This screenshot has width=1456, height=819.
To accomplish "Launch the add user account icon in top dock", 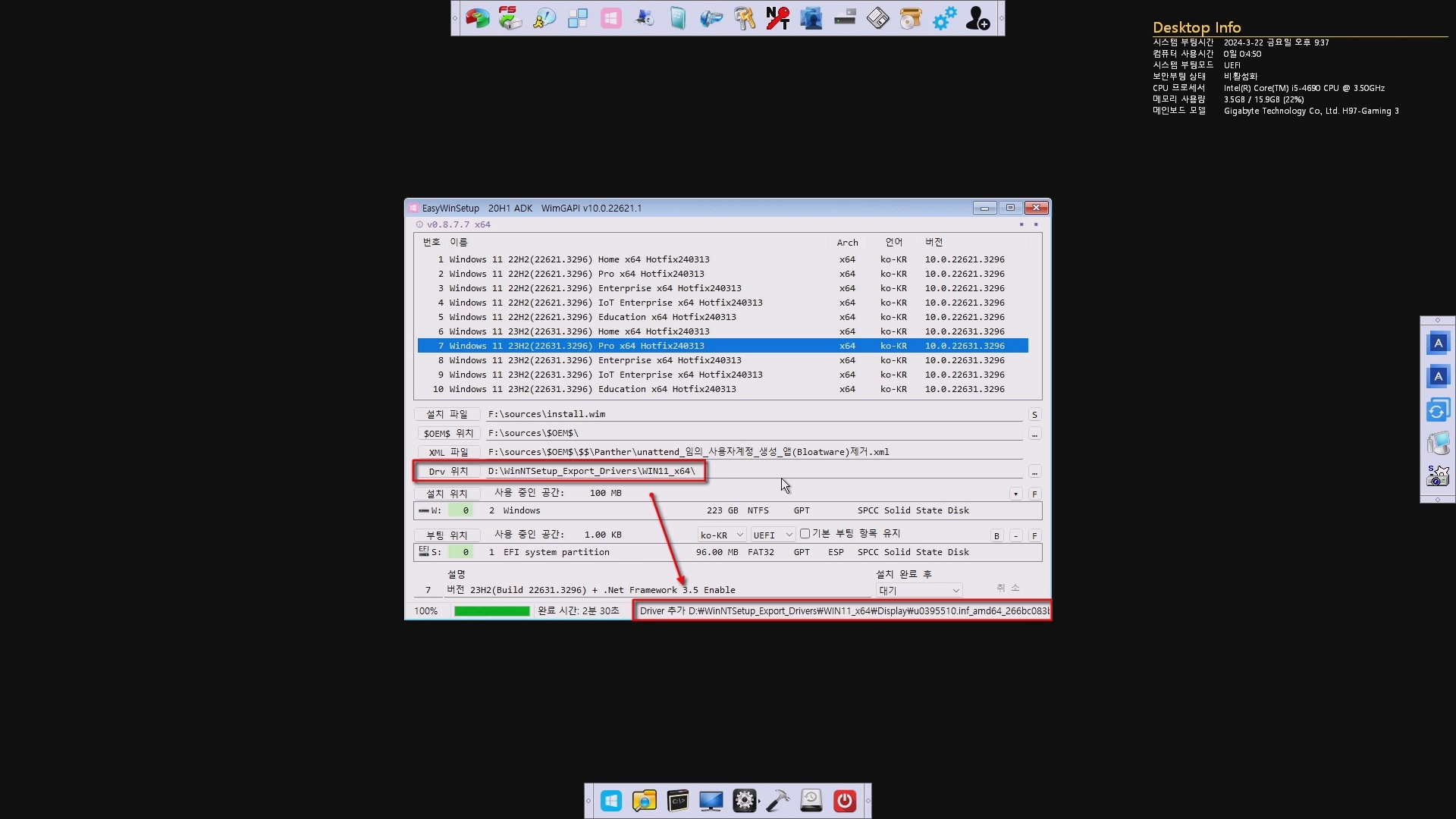I will pos(977,17).
